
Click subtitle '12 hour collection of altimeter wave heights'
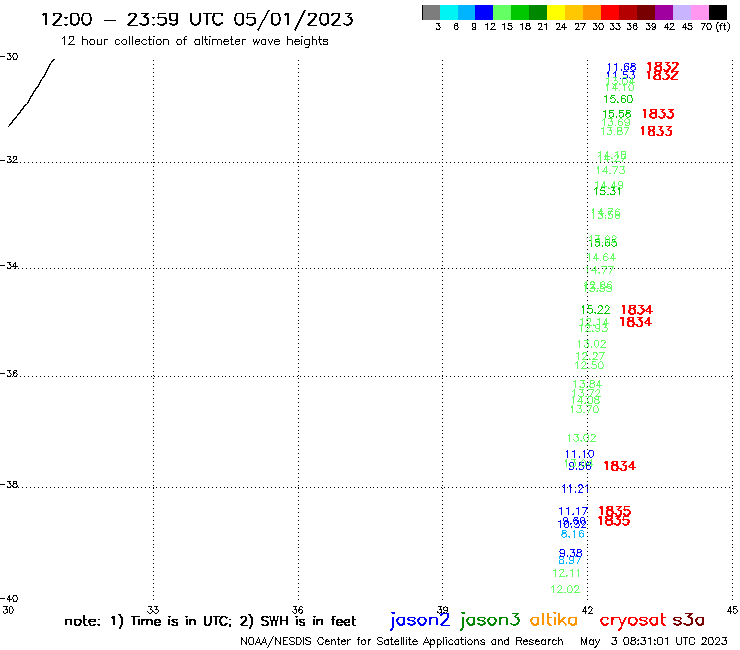pyautogui.click(x=194, y=41)
